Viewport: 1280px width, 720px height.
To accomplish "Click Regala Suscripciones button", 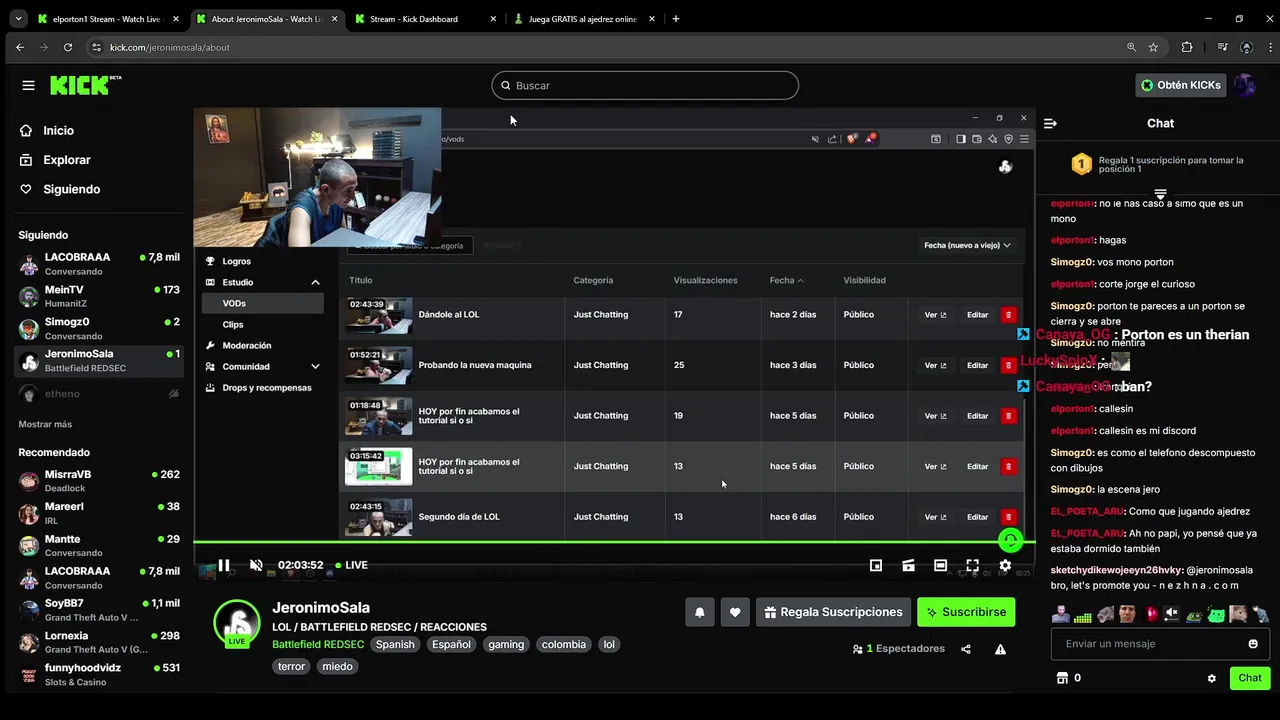I will pyautogui.click(x=833, y=612).
